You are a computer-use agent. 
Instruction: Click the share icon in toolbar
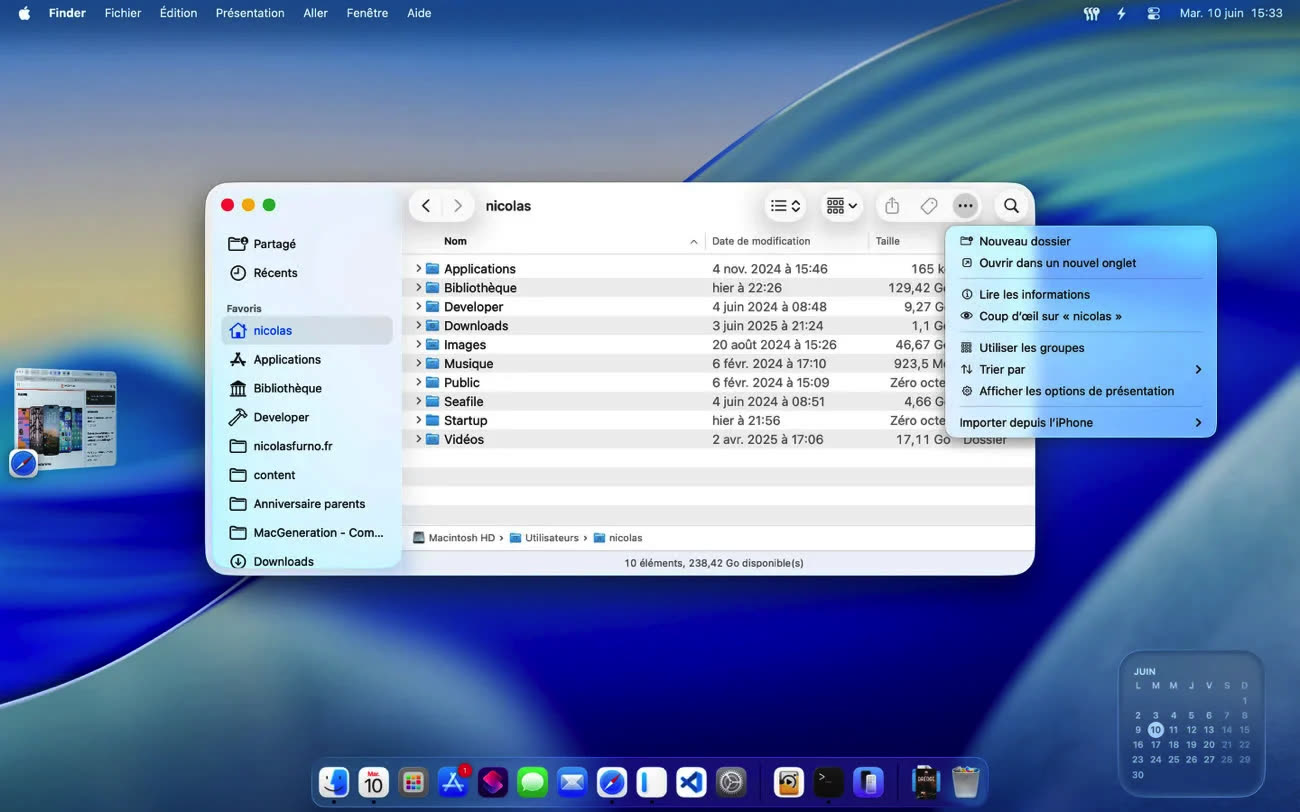[x=892, y=206]
